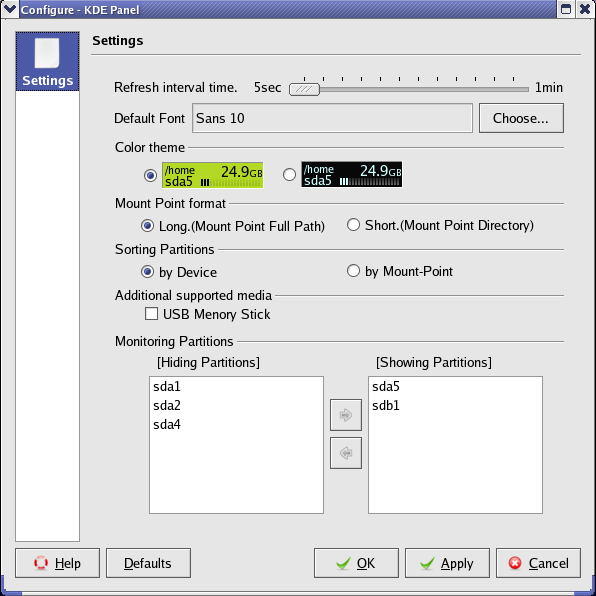596x596 pixels.
Task: Click the Apply button
Action: [447, 563]
